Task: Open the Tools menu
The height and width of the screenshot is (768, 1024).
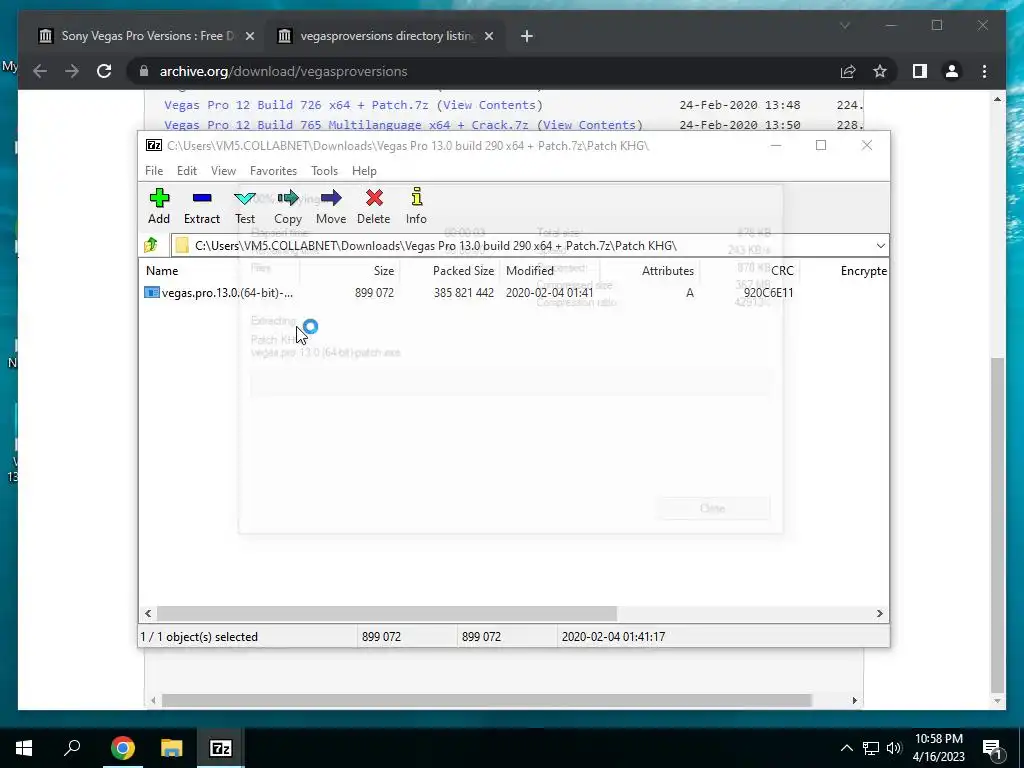Action: tap(325, 170)
